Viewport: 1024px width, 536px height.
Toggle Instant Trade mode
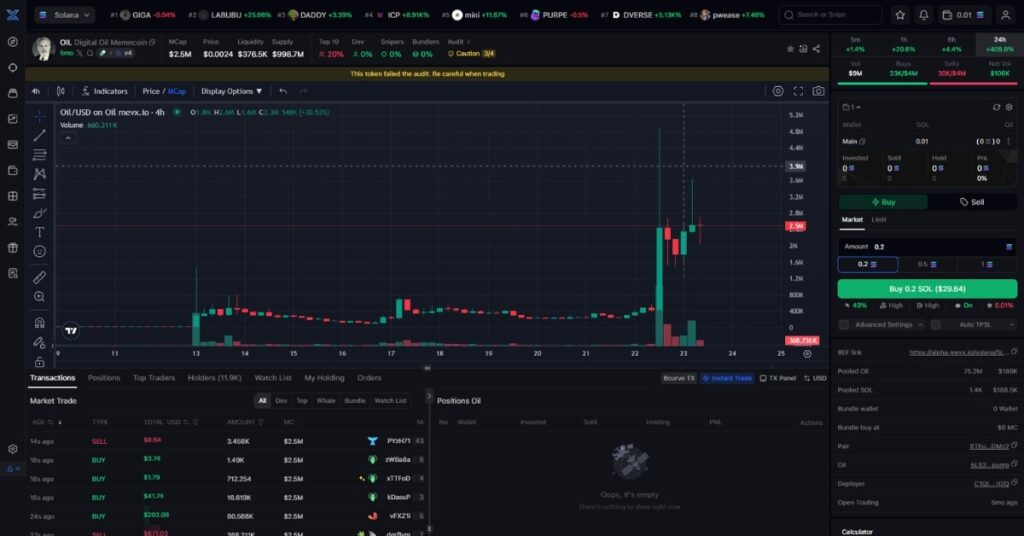pyautogui.click(x=727, y=378)
